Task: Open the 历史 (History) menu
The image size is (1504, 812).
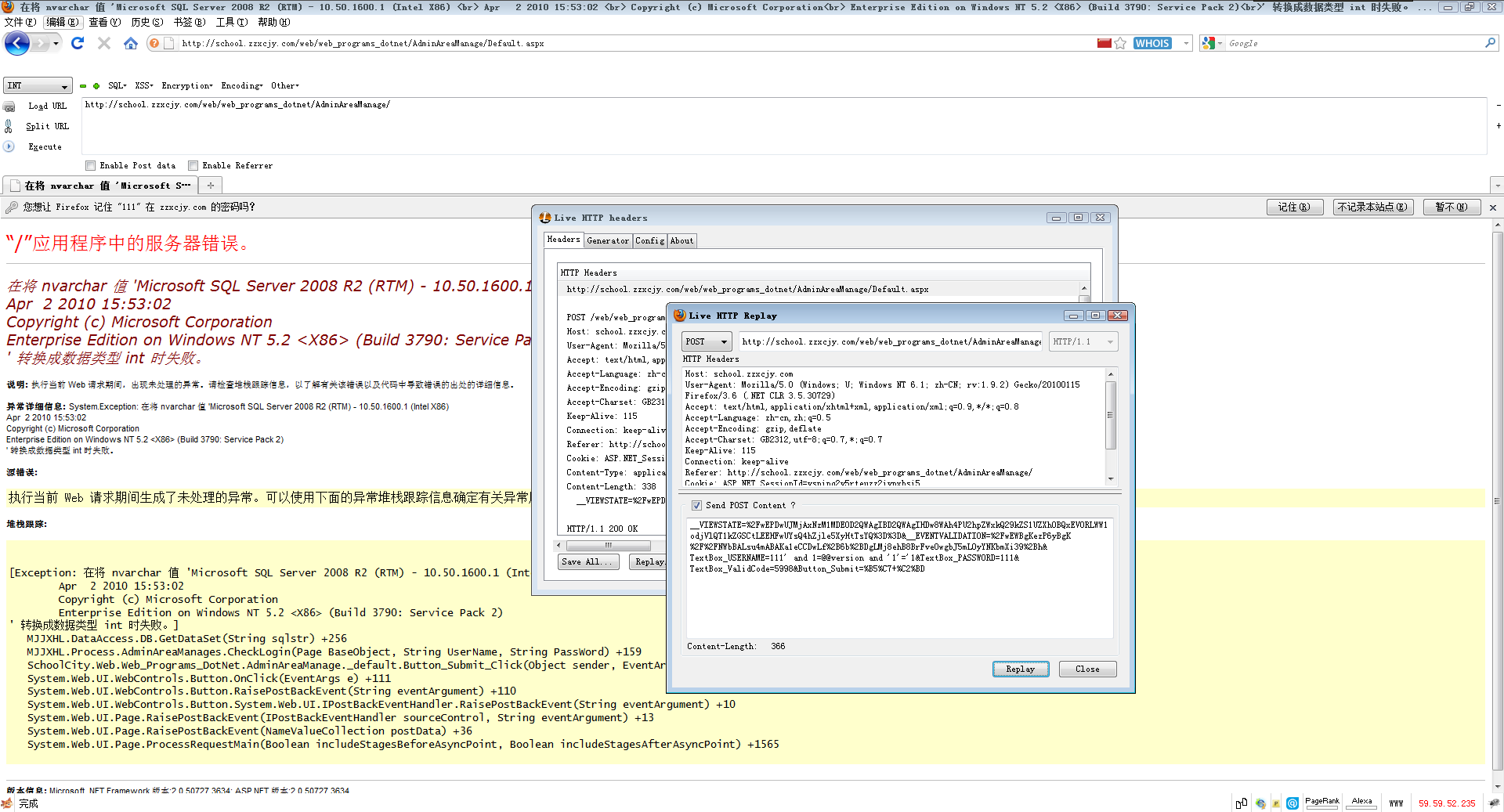Action: pyautogui.click(x=147, y=22)
